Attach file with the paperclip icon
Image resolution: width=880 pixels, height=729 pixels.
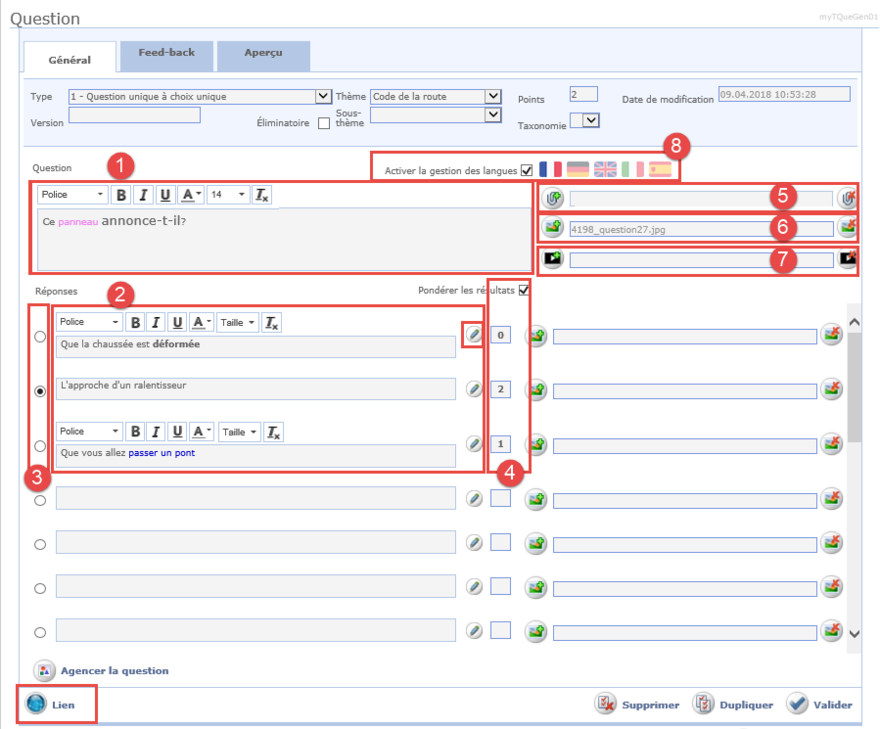click(x=553, y=198)
